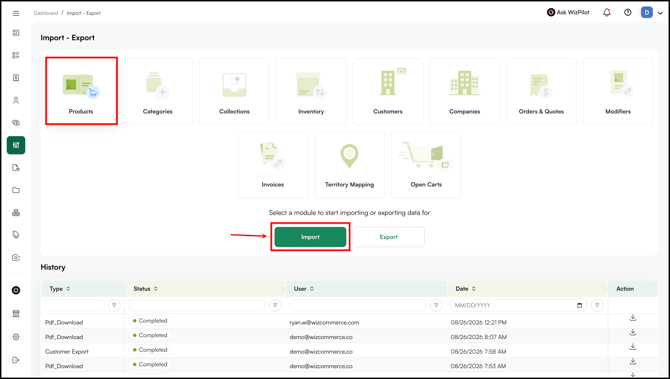Screen dimensions: 670x379
Task: Click the Export button
Action: click(388, 237)
